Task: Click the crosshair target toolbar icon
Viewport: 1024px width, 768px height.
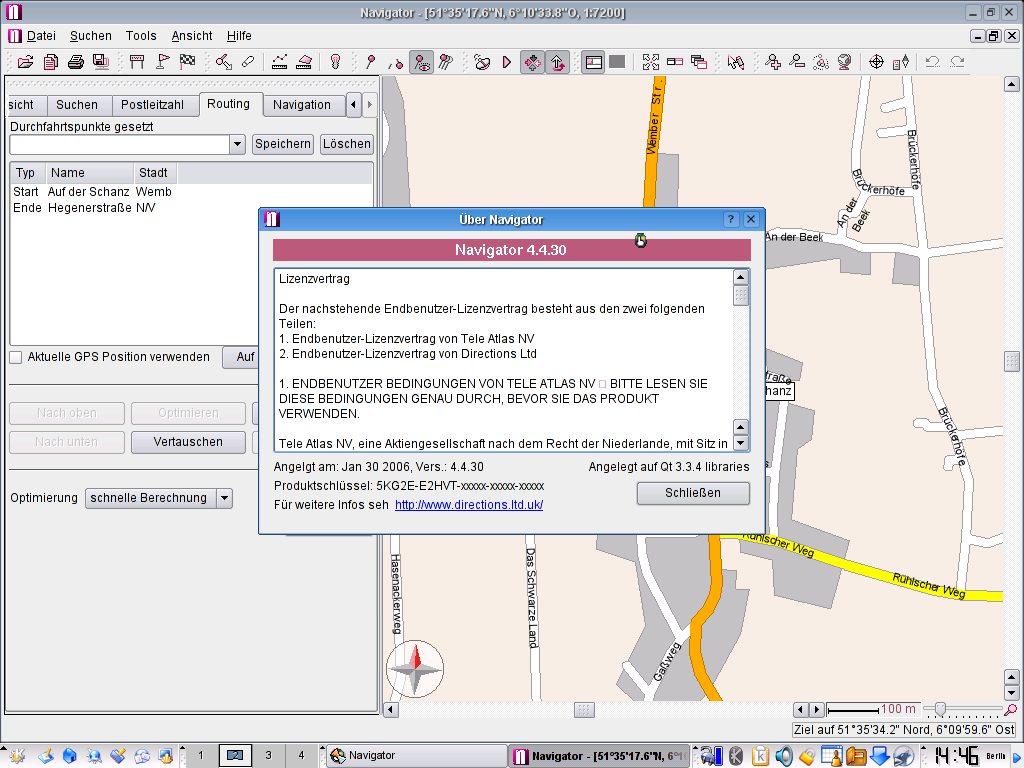Action: tap(876, 62)
